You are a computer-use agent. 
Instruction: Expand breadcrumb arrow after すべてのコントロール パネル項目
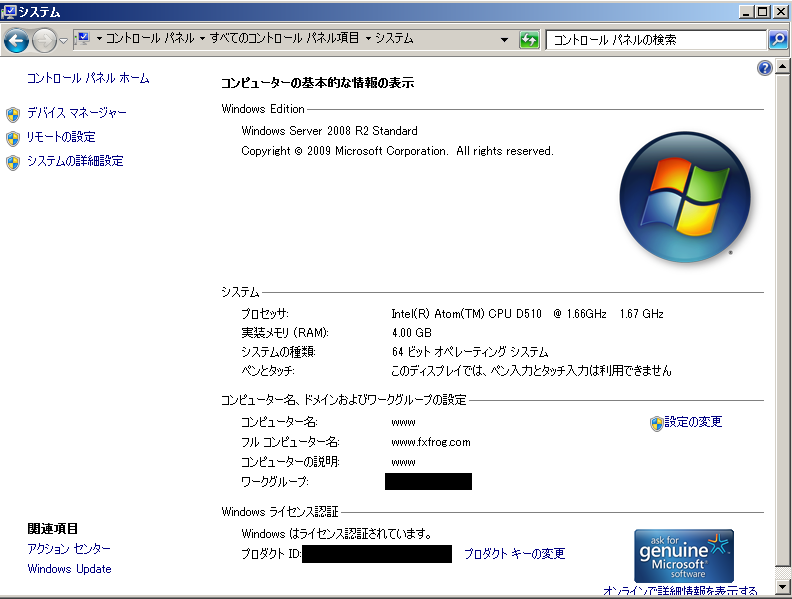point(368,39)
